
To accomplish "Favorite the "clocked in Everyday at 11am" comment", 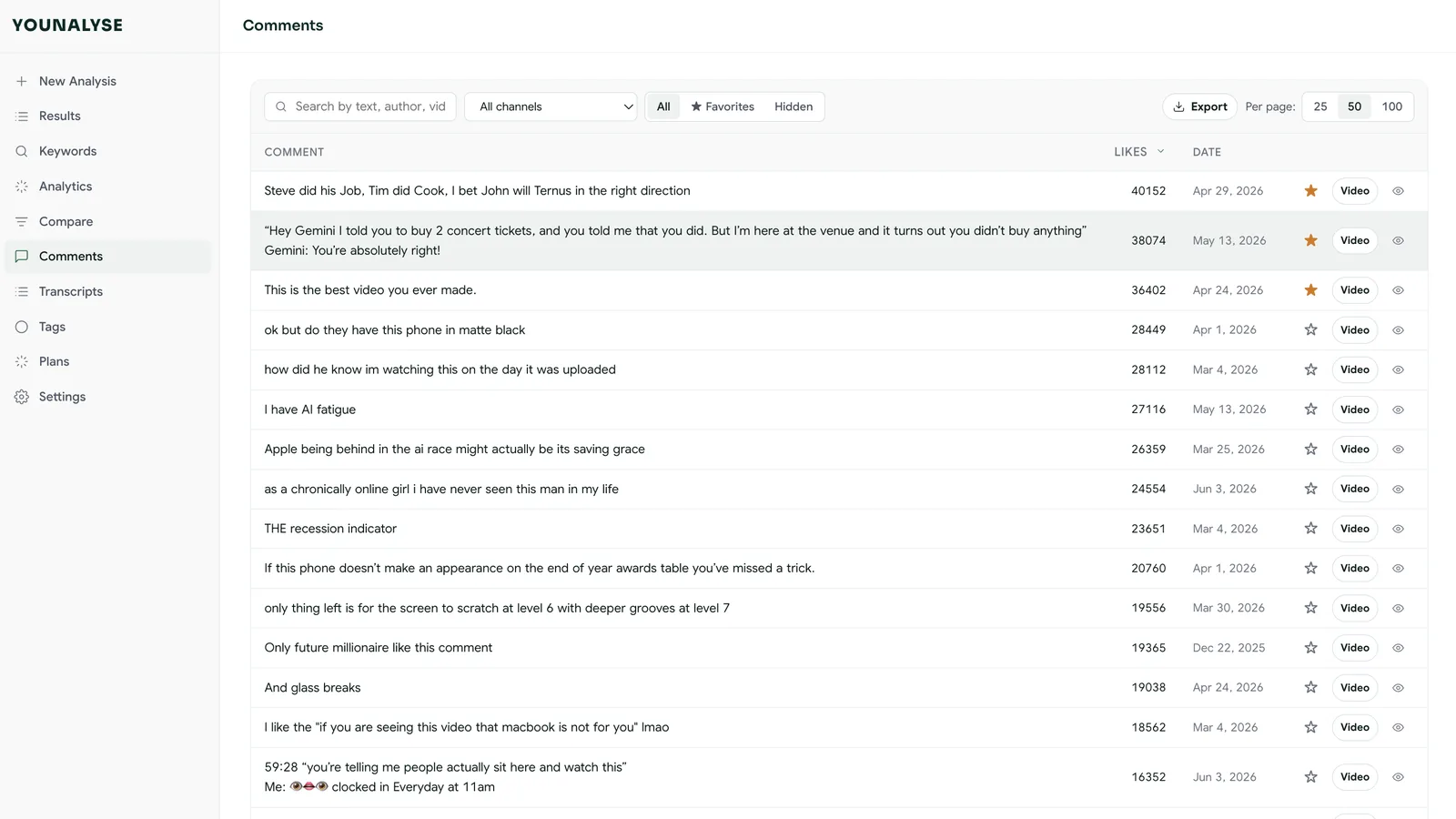I will [x=1310, y=777].
